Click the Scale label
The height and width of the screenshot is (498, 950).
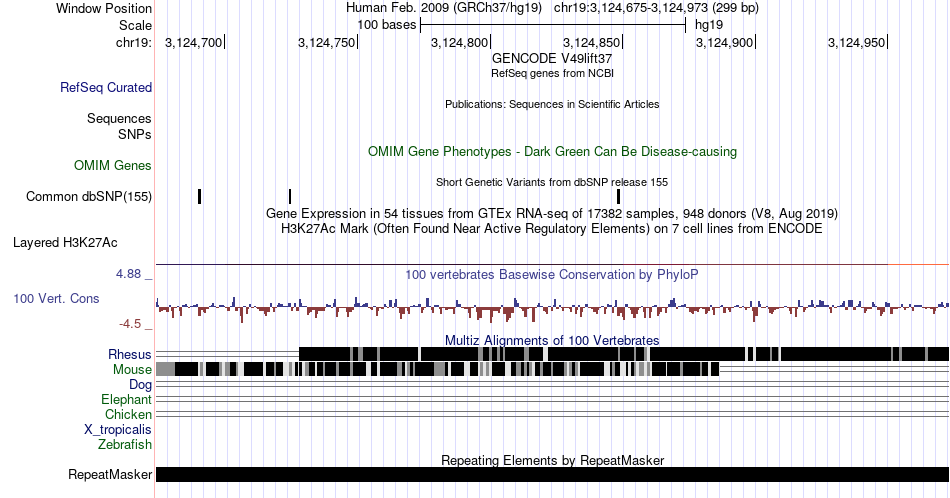tap(135, 25)
